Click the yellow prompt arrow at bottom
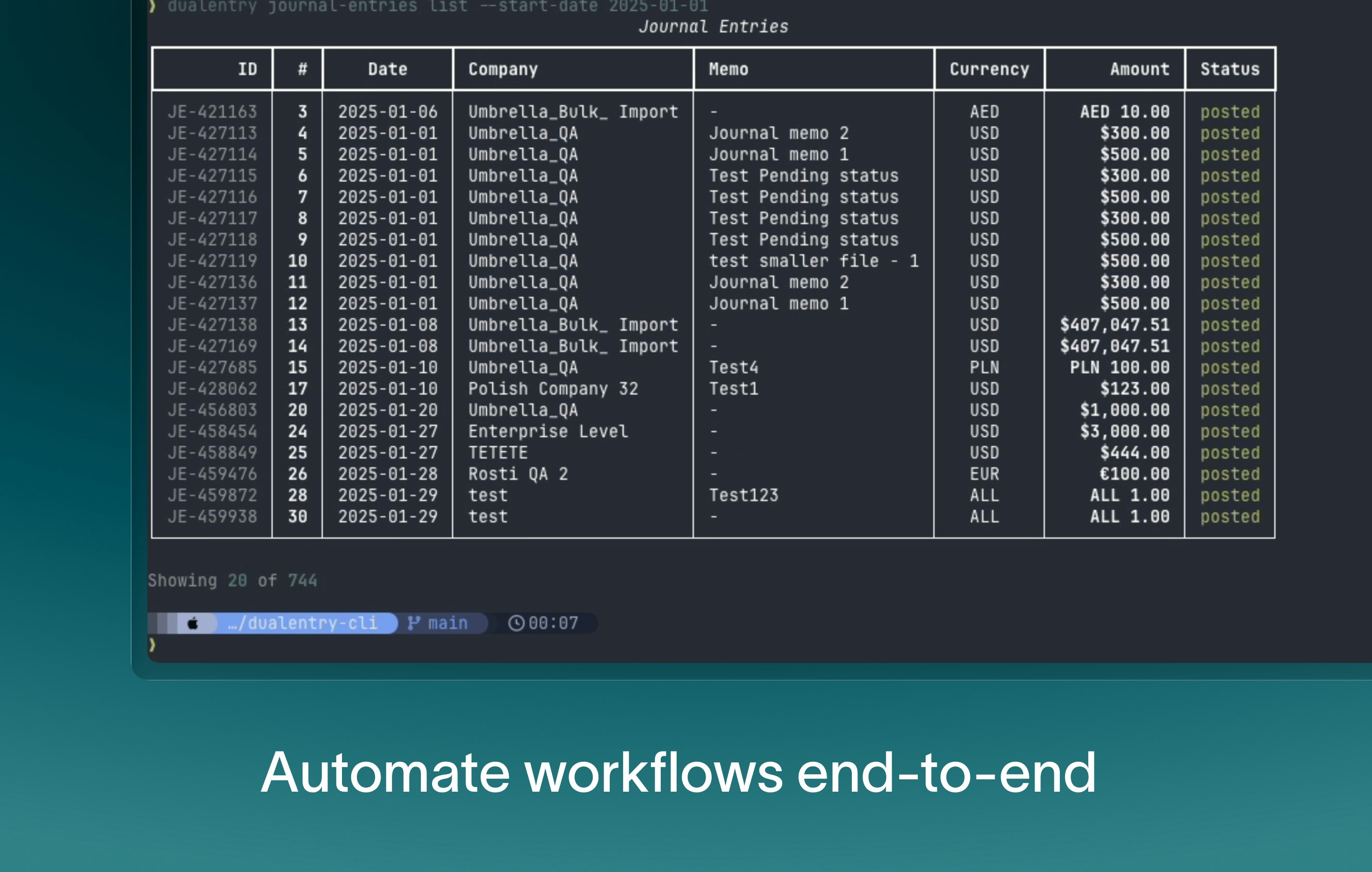The image size is (1372, 872). pos(152,646)
